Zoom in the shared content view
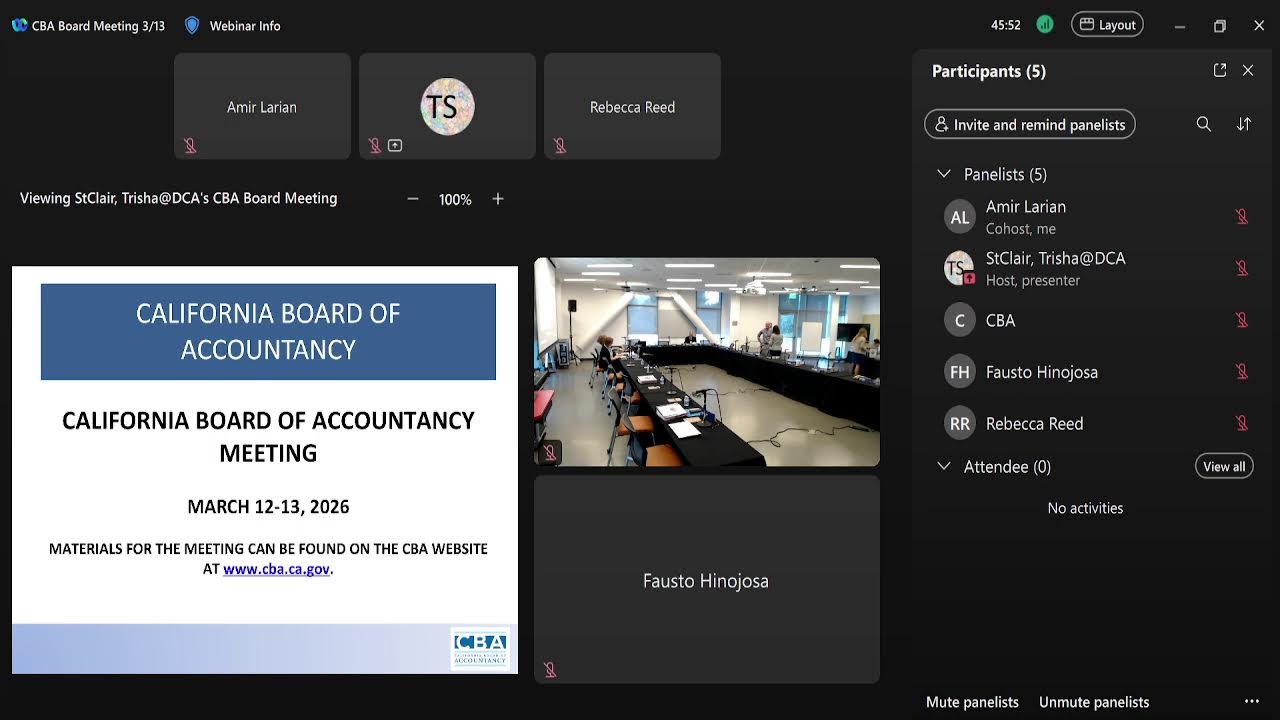 click(498, 199)
